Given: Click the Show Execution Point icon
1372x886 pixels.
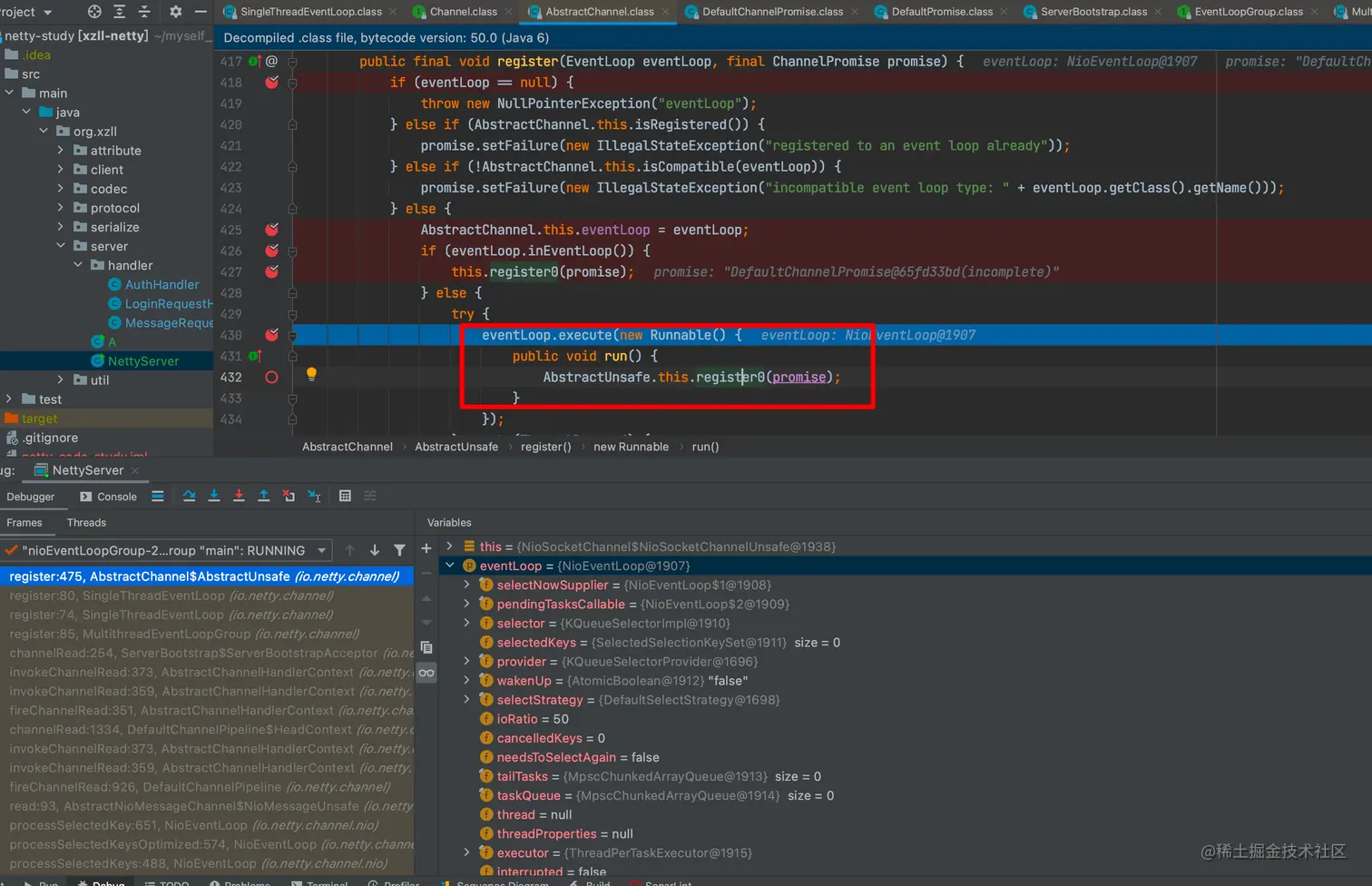Looking at the screenshot, I should 158,496.
